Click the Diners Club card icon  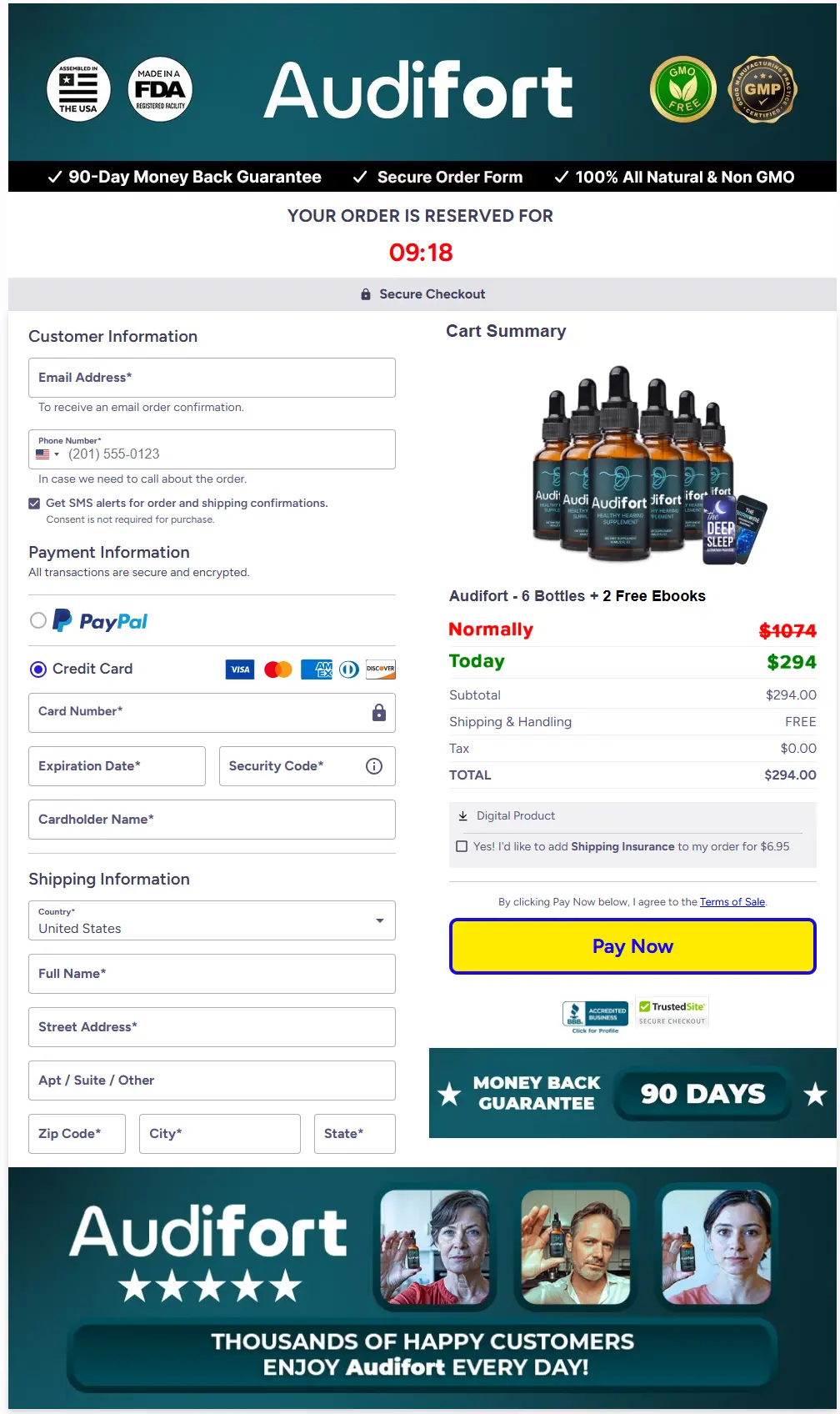pos(349,669)
